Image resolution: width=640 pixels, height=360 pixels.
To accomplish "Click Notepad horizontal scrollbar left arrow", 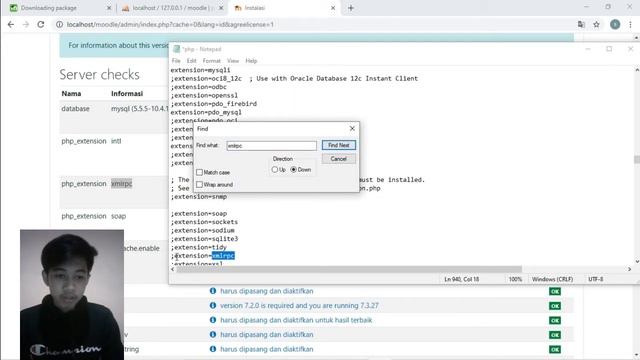I will (x=173, y=269).
